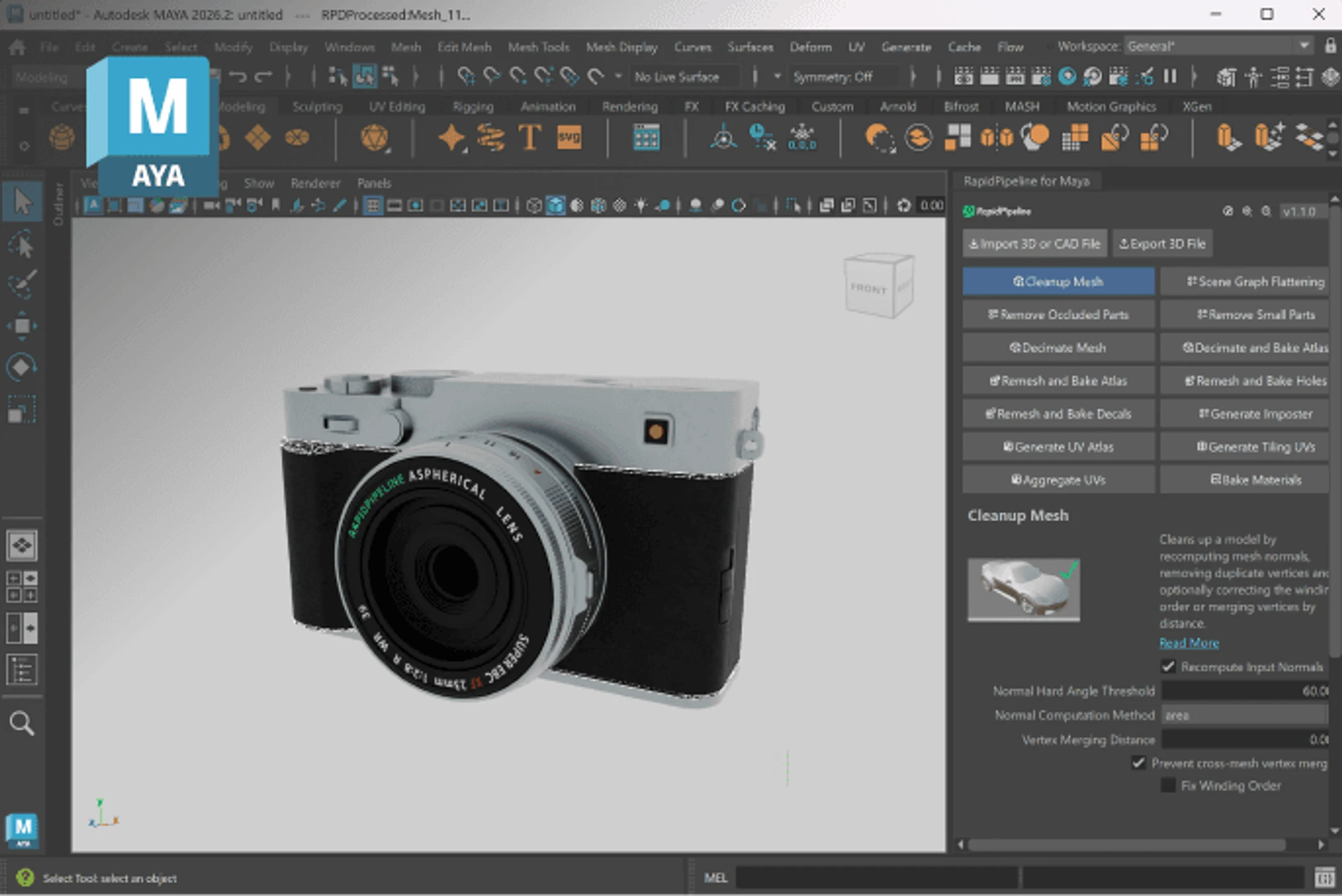1342x896 pixels.
Task: Toggle Prevent cross-mesh vertex merging checkbox
Action: 1138,763
